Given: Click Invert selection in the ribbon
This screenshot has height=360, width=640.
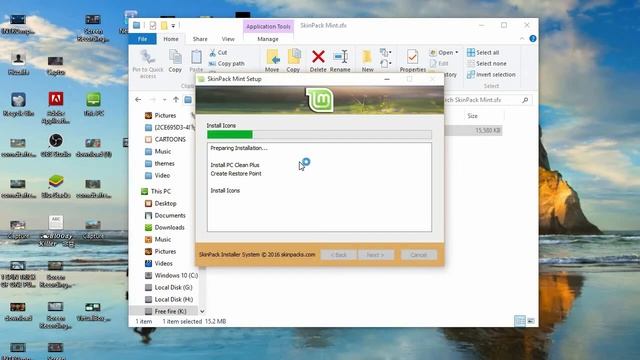Looking at the screenshot, I should (491, 75).
